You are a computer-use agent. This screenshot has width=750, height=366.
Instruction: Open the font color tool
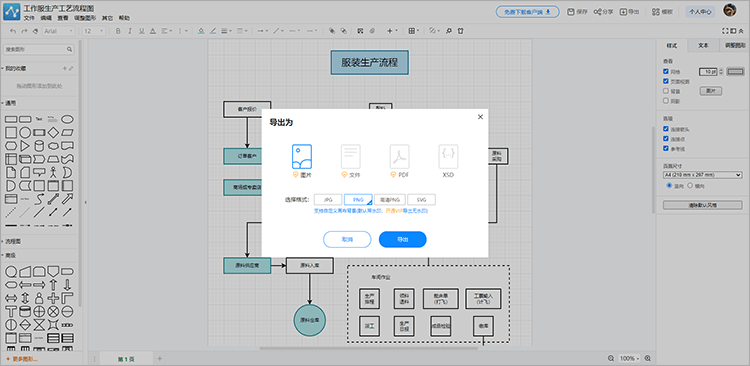pos(153,31)
